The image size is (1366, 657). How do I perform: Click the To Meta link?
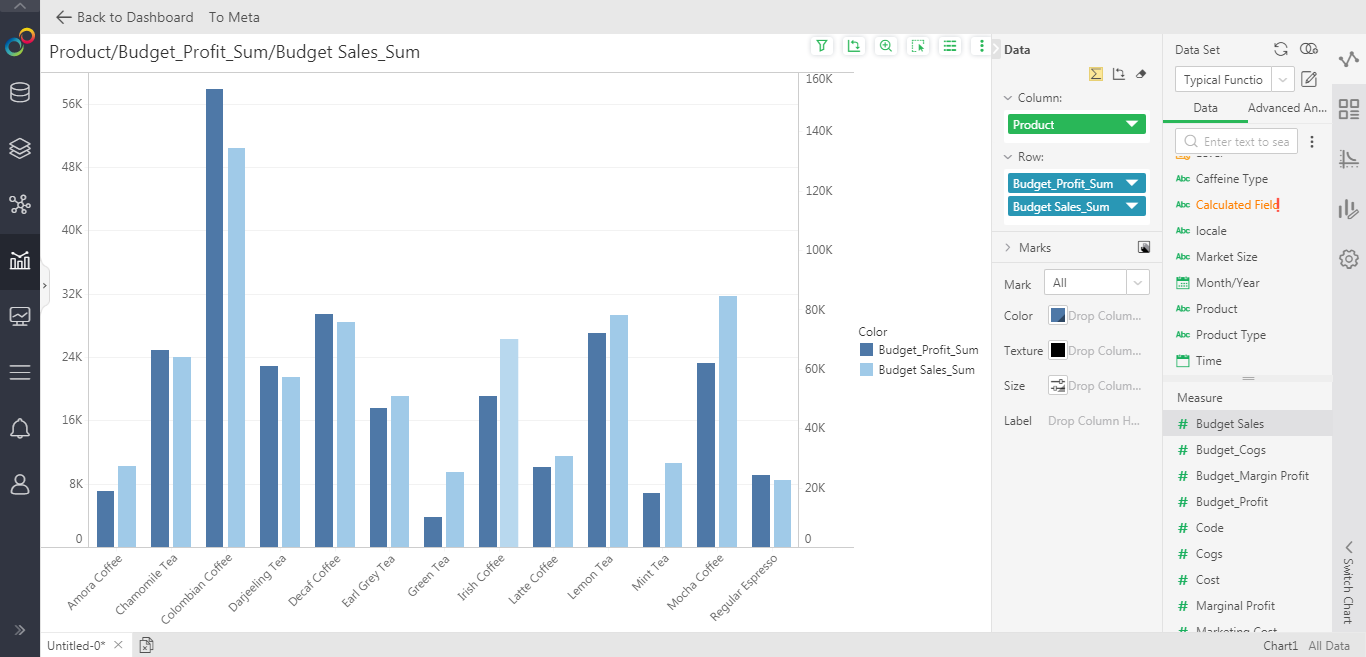pos(234,17)
